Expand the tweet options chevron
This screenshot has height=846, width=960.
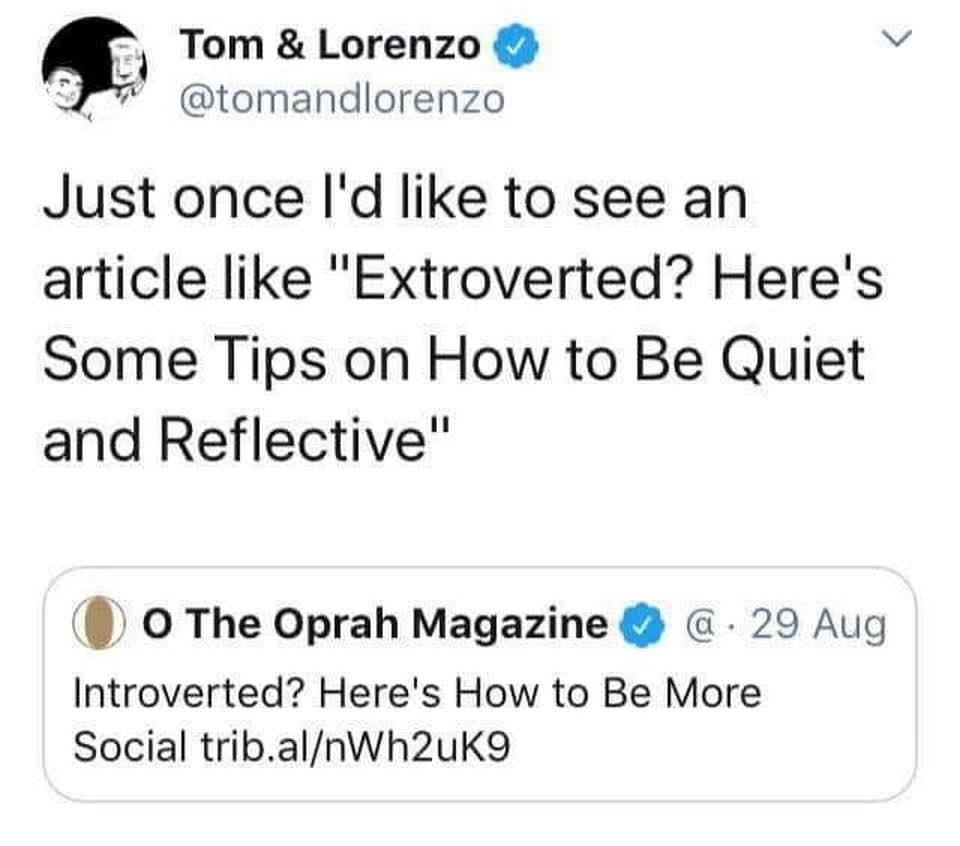pyautogui.click(x=896, y=39)
